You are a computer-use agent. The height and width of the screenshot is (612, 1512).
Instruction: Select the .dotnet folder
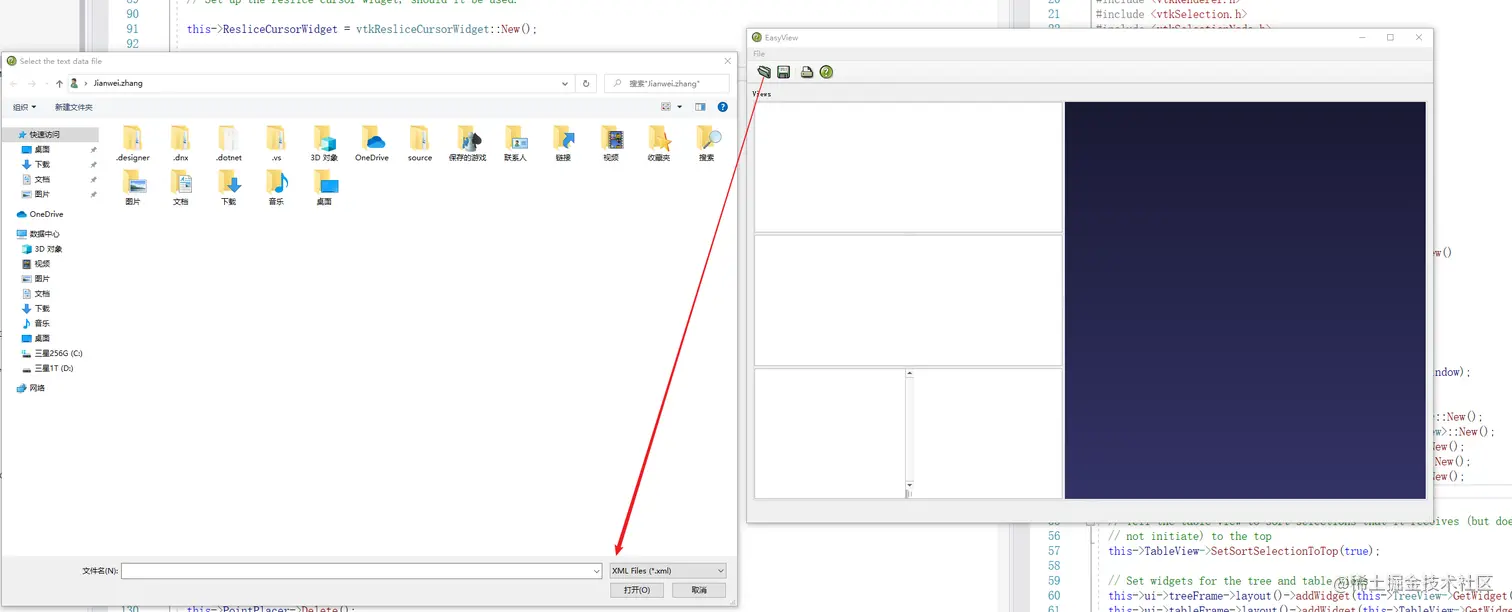click(229, 144)
